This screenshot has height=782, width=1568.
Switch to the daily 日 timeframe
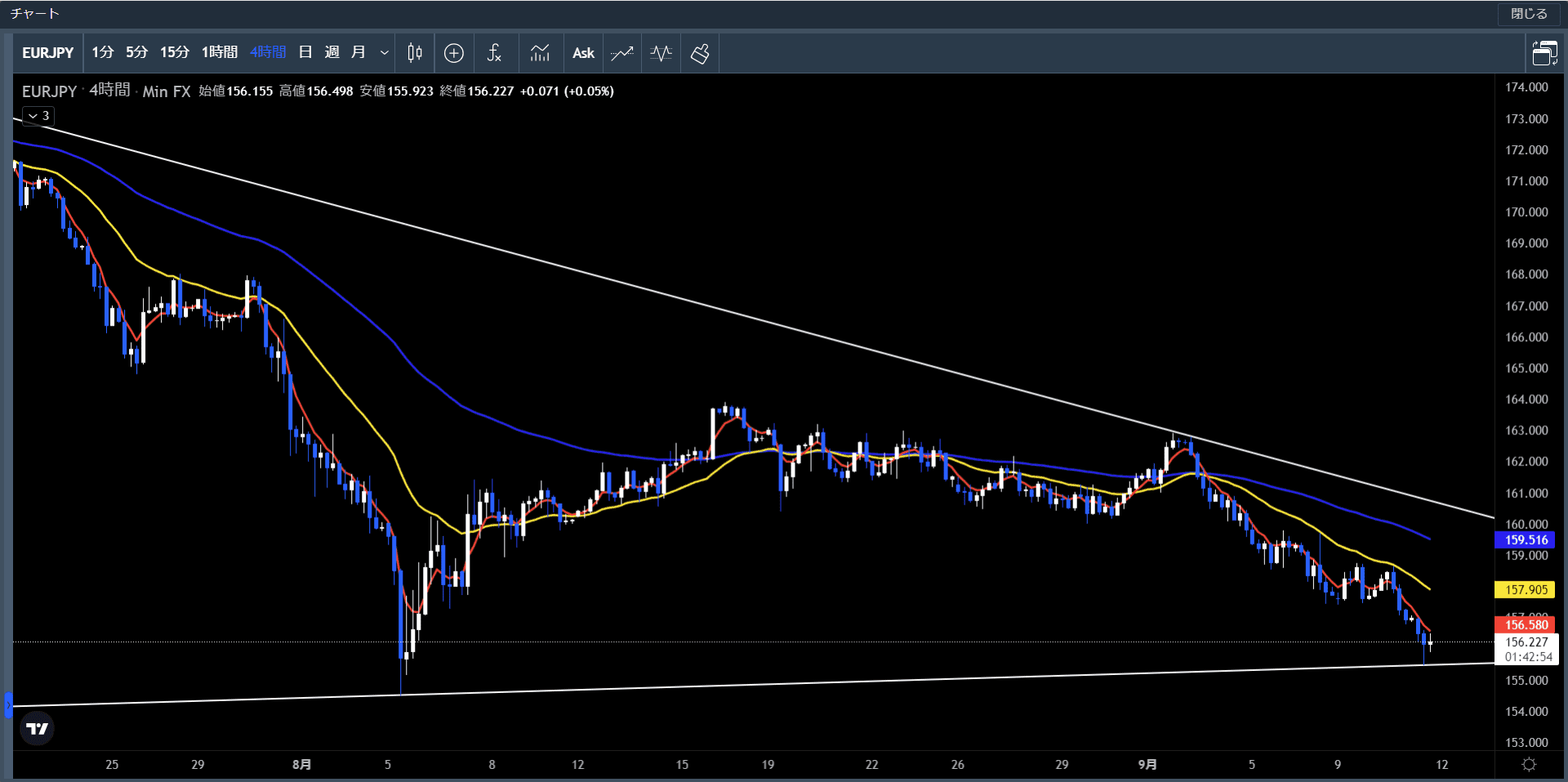tap(305, 53)
